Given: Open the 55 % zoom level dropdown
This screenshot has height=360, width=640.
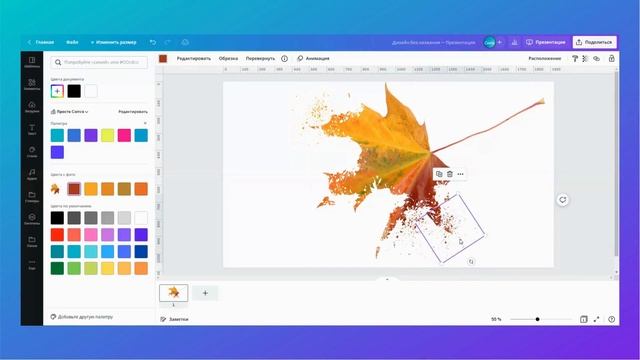Looking at the screenshot, I should [496, 319].
